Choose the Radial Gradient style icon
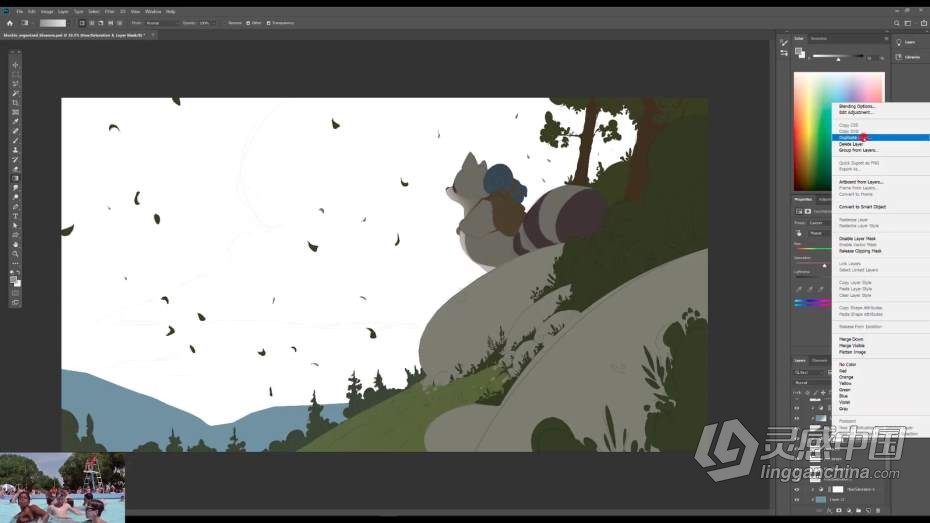 coord(91,23)
